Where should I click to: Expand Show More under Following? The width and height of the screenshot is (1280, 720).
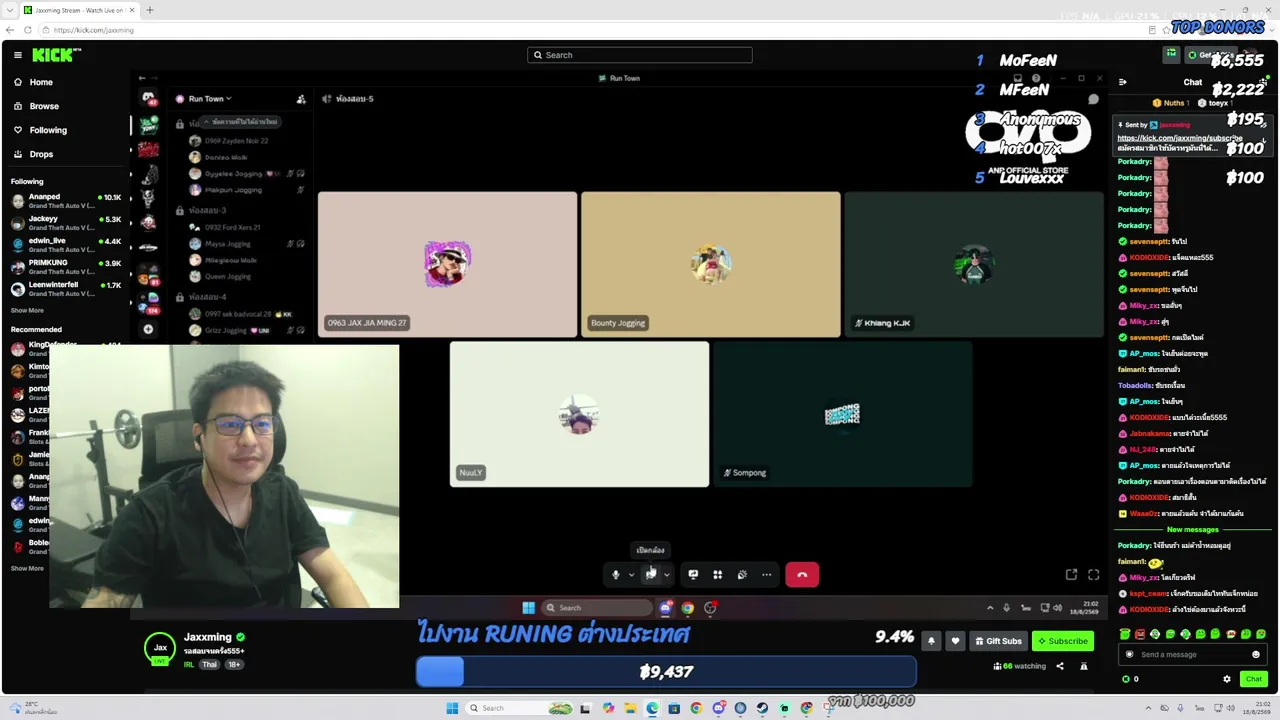click(27, 310)
